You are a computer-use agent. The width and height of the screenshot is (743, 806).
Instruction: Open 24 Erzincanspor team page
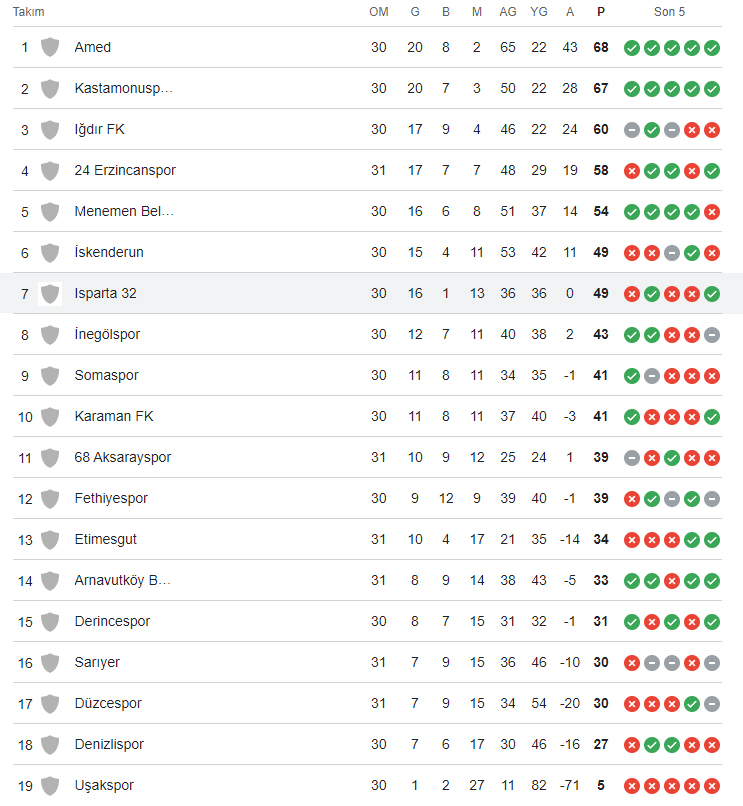[125, 171]
